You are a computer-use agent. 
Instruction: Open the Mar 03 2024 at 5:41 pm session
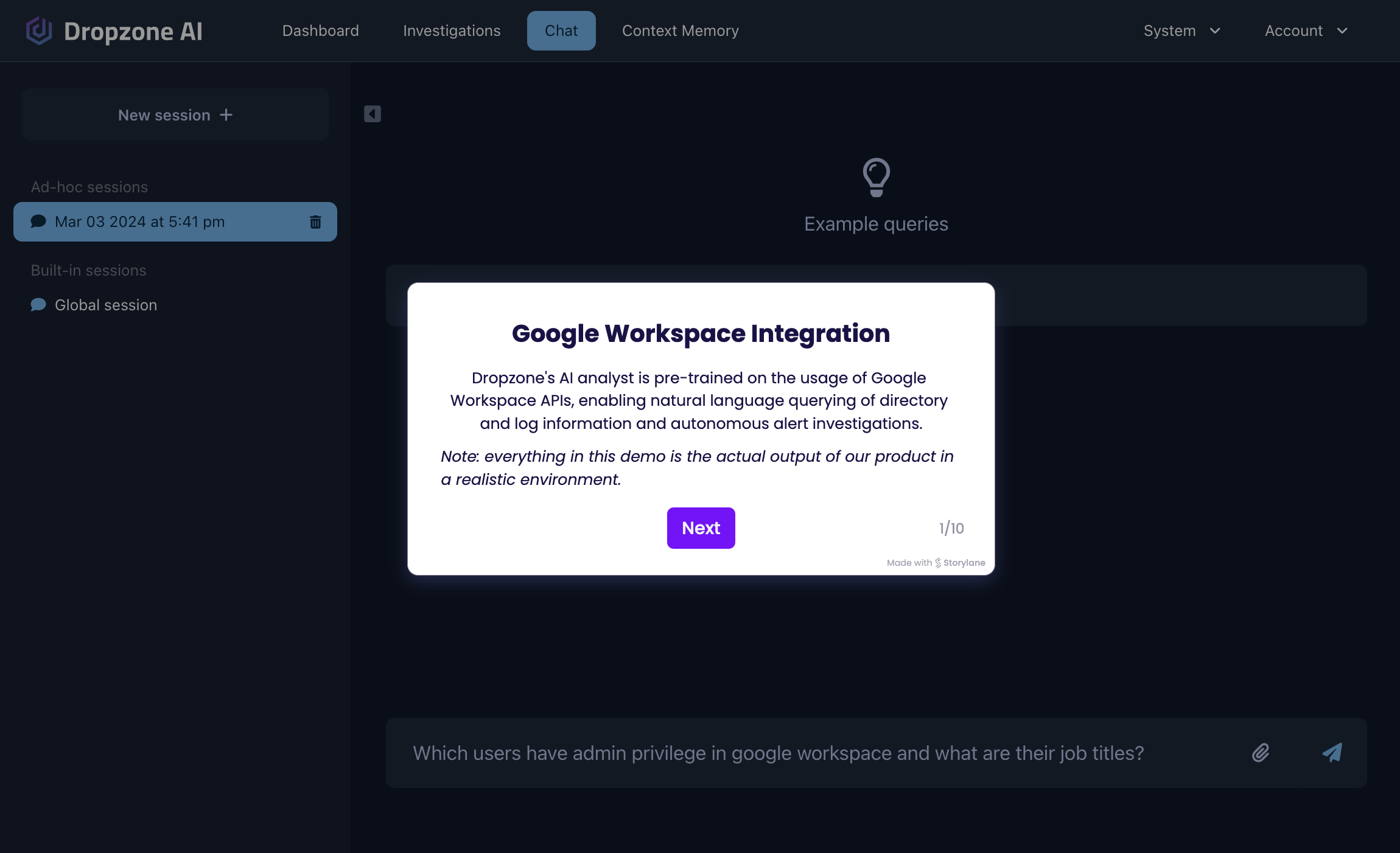coord(175,222)
